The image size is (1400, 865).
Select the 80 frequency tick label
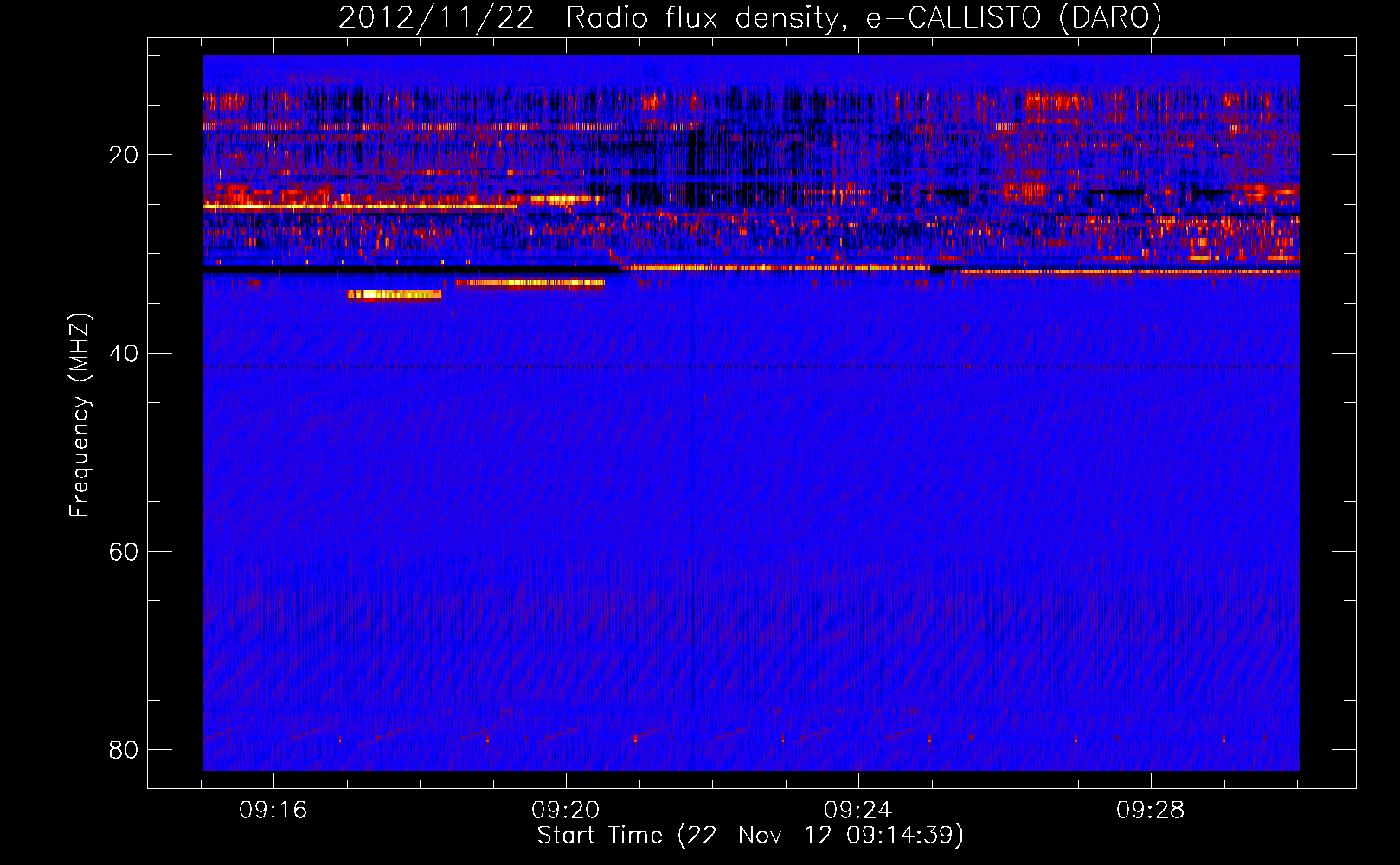(124, 749)
